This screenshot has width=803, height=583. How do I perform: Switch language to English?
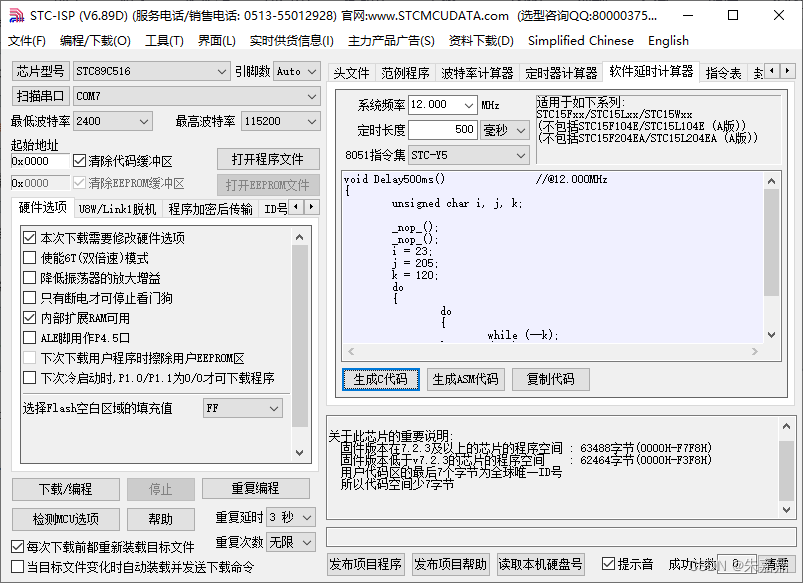[668, 40]
